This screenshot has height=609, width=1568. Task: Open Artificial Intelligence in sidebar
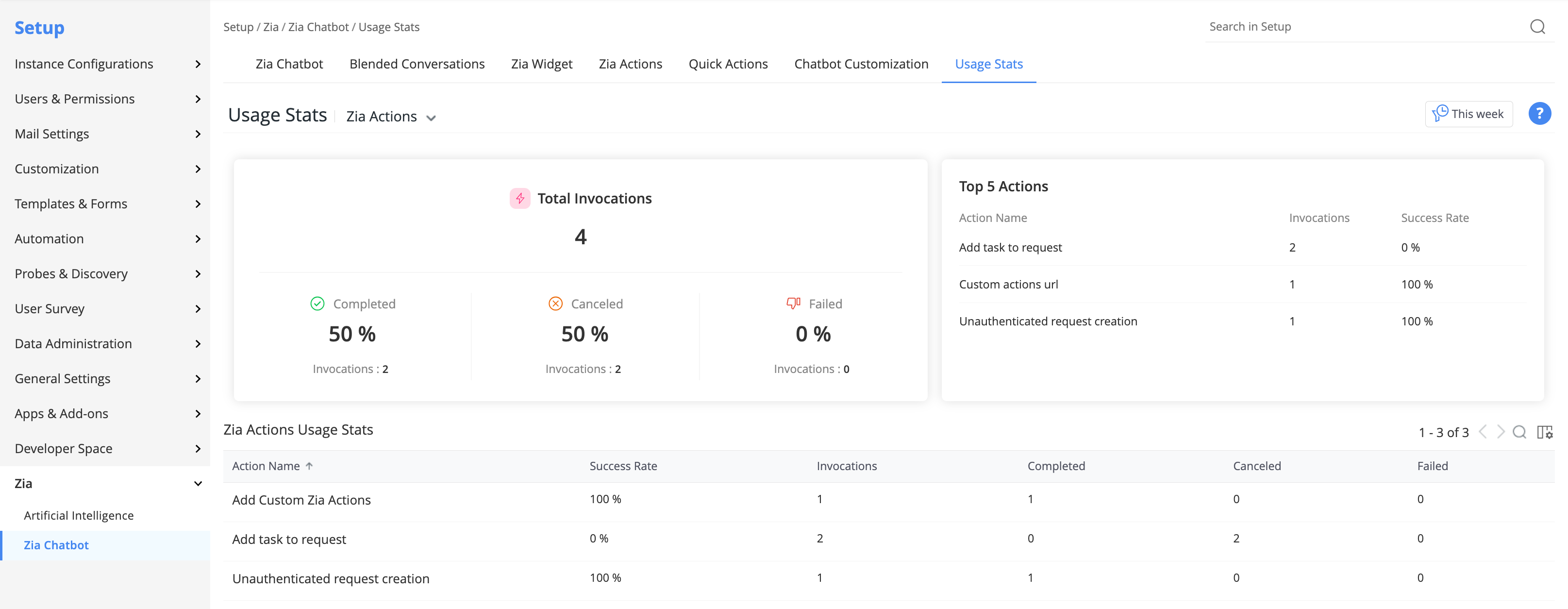pos(79,515)
